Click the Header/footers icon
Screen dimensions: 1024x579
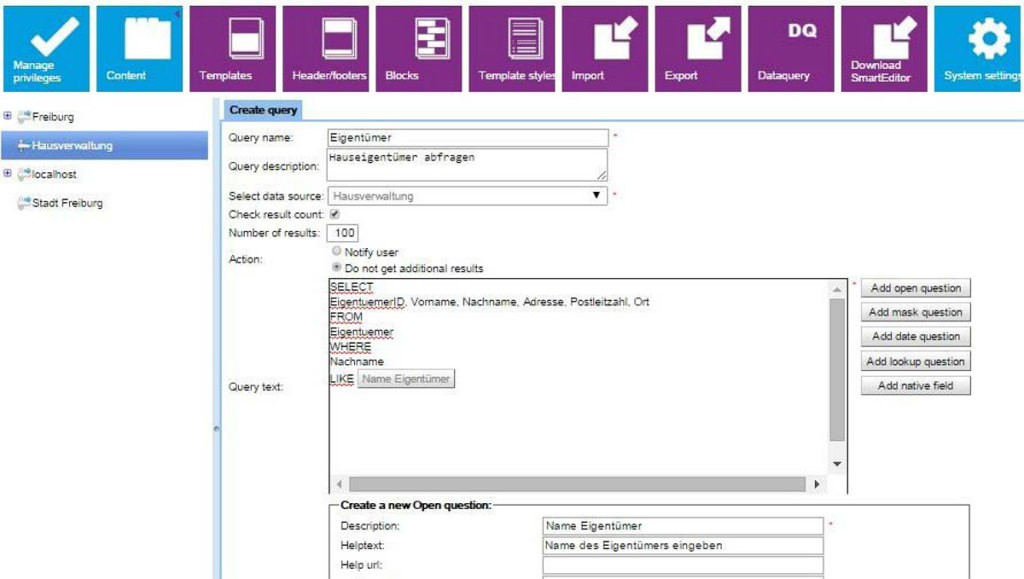pyautogui.click(x=326, y=47)
